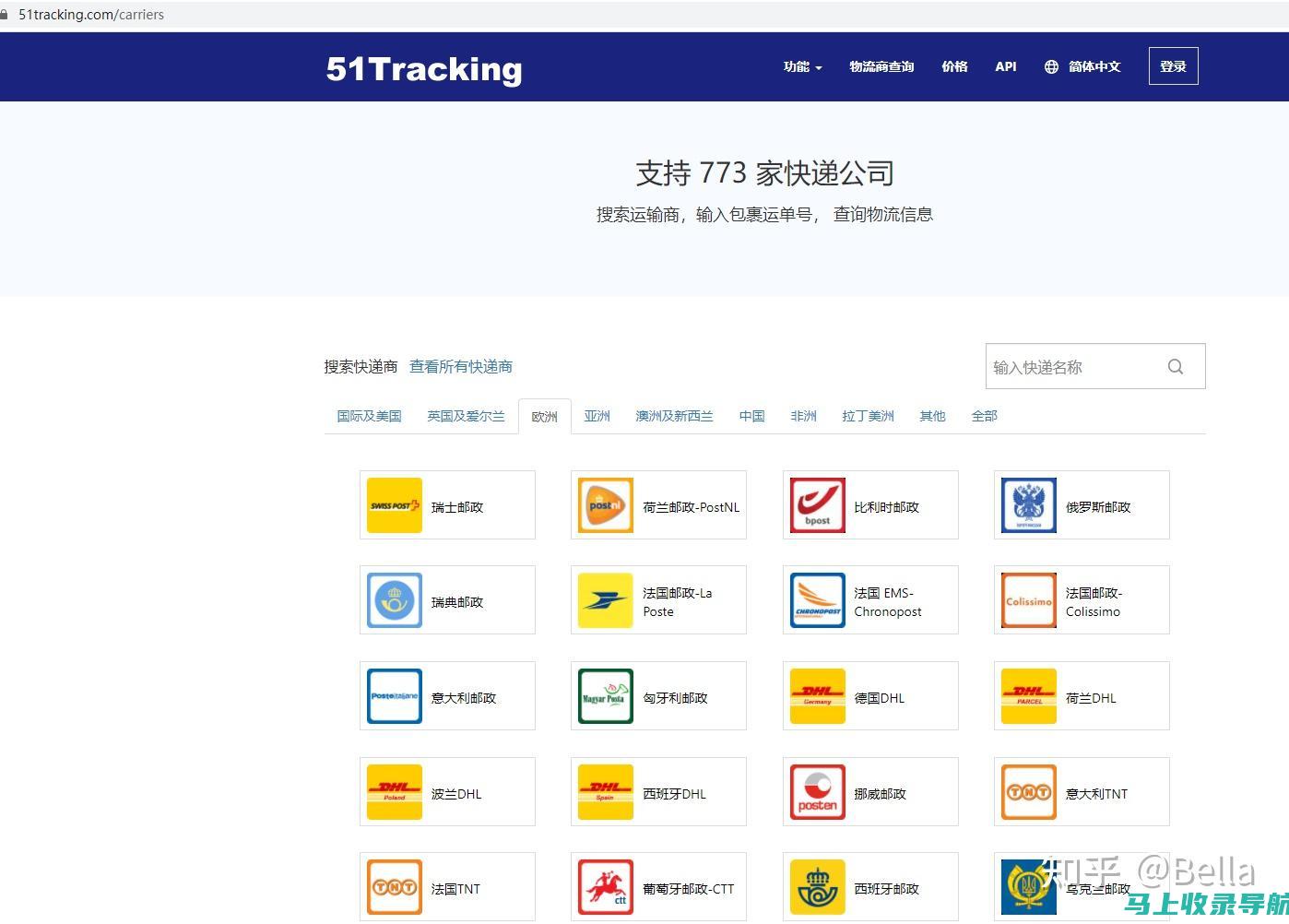The height and width of the screenshot is (924, 1289).
Task: Click the DHL Spain logo icon
Action: coord(606,792)
